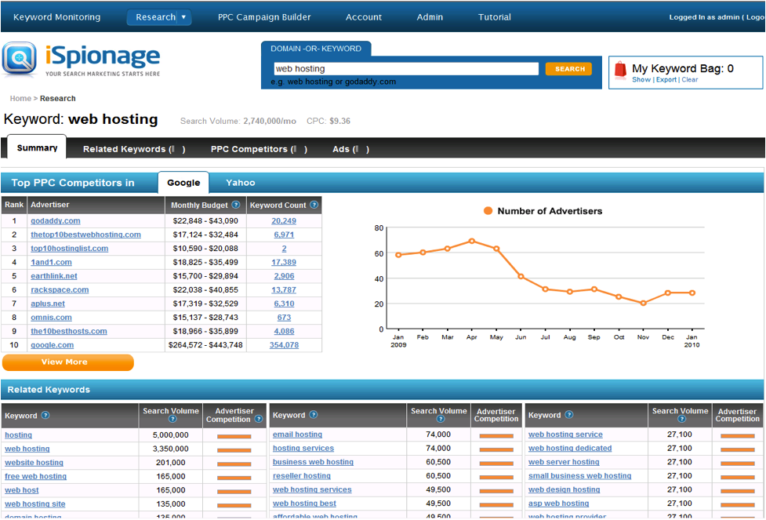Open omnis.com advertiser link

(x=51, y=317)
